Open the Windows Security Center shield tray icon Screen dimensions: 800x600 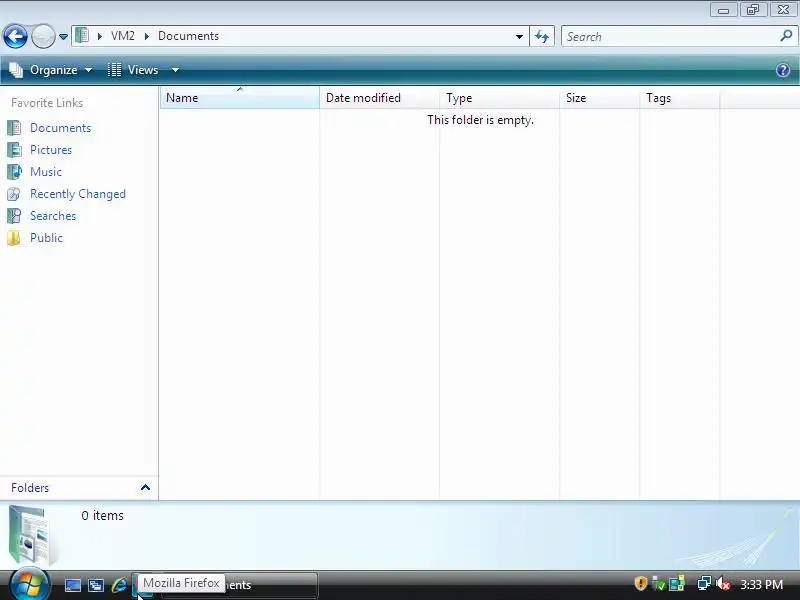[640, 583]
